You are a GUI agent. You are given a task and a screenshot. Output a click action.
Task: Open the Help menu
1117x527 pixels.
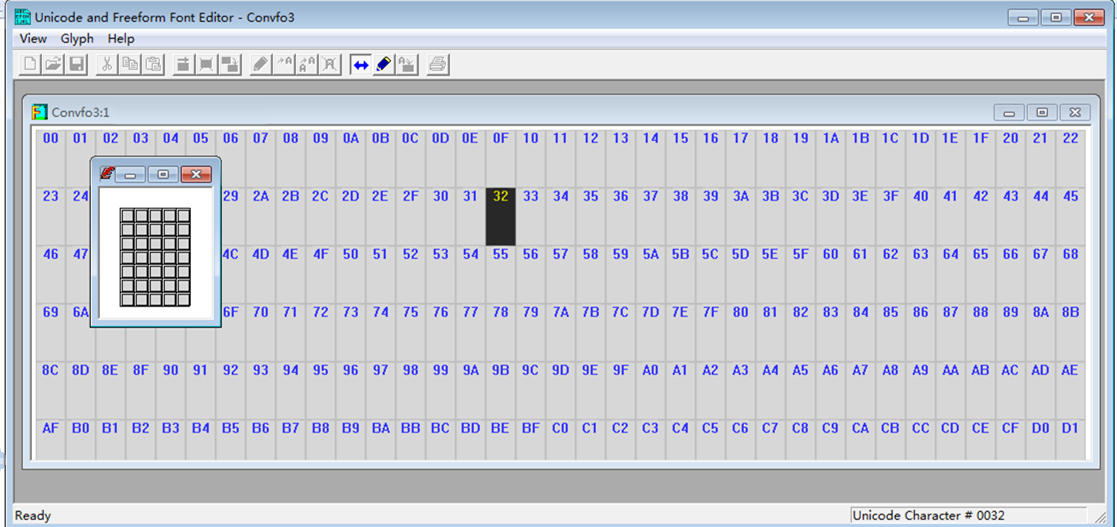[x=121, y=38]
